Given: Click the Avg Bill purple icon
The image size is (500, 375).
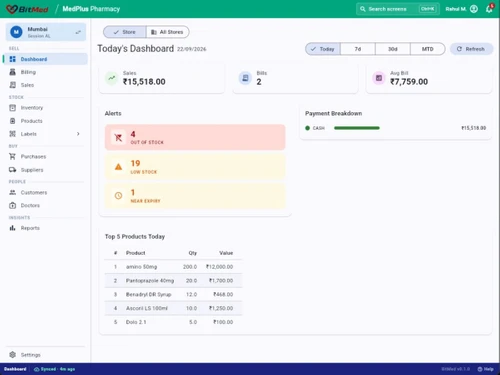Looking at the screenshot, I should 379,78.
